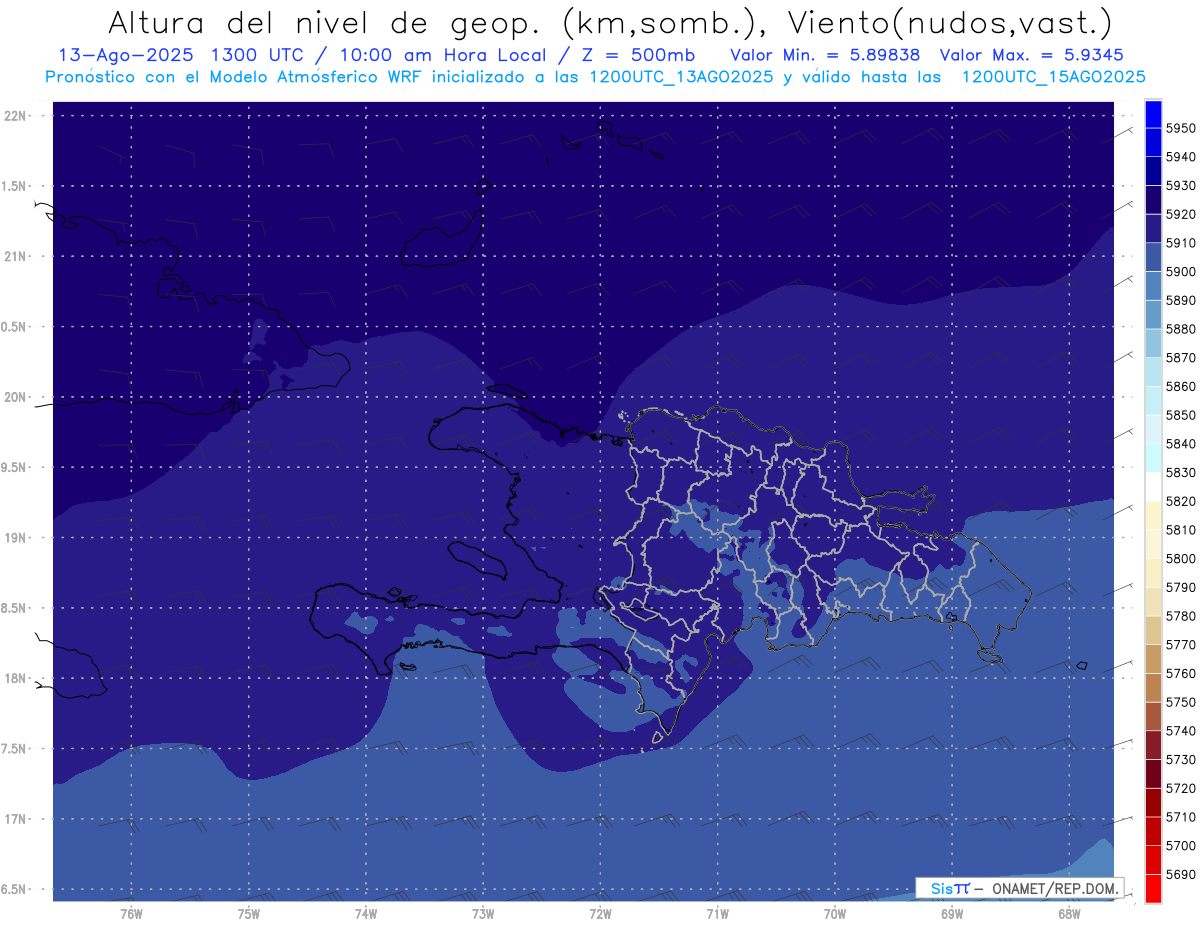Click the 5700 value on the color scale
Screen dimensions: 1200x927
pos(1180,845)
